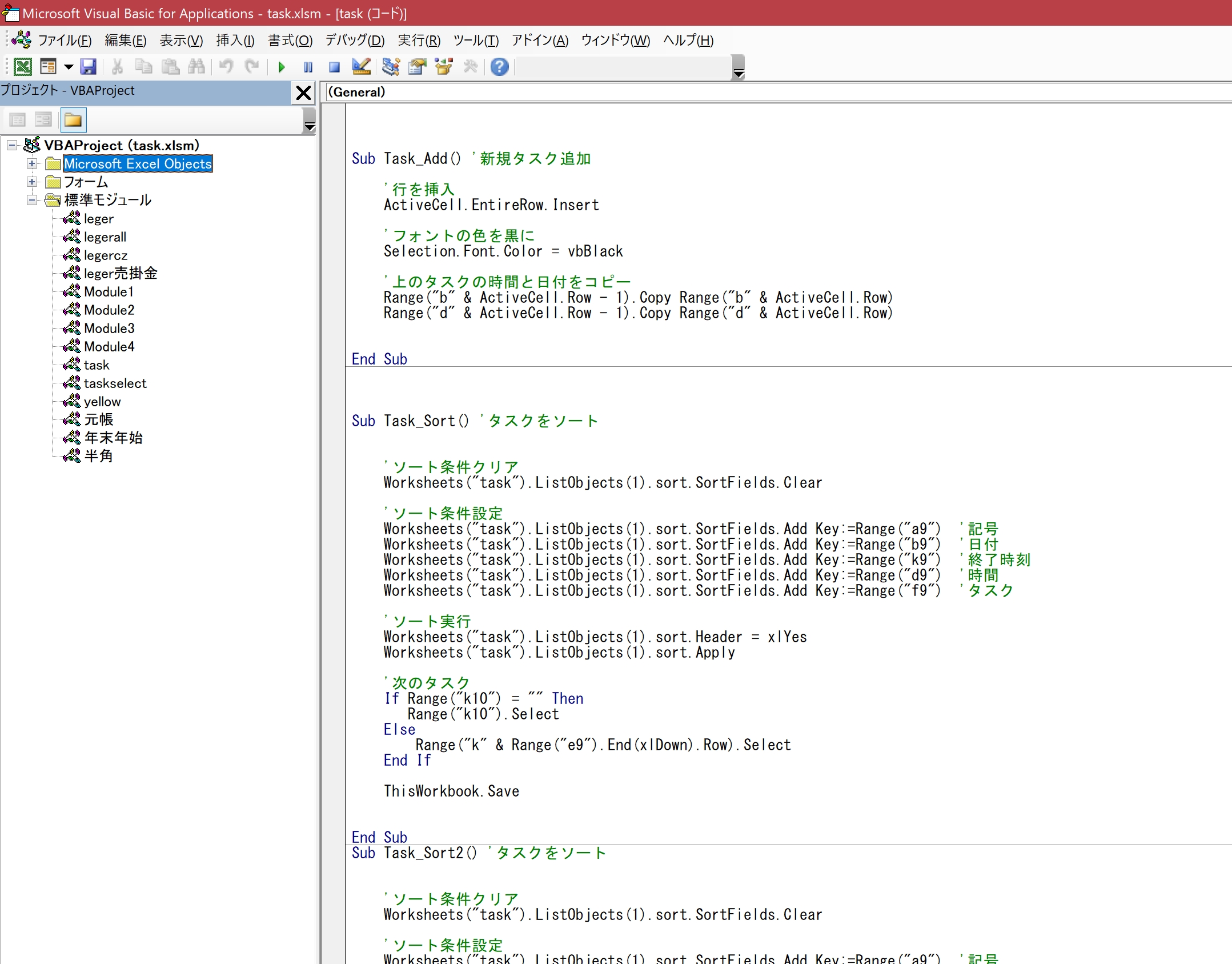Click the Paste clipboard icon
Viewport: 1232px width, 964px height.
170,67
